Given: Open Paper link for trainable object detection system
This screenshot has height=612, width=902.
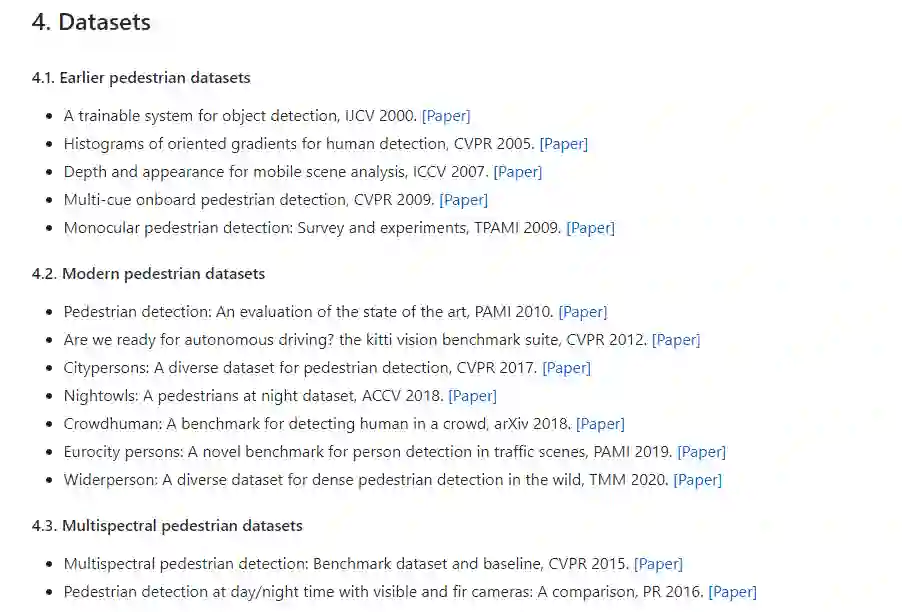Looking at the screenshot, I should [446, 116].
